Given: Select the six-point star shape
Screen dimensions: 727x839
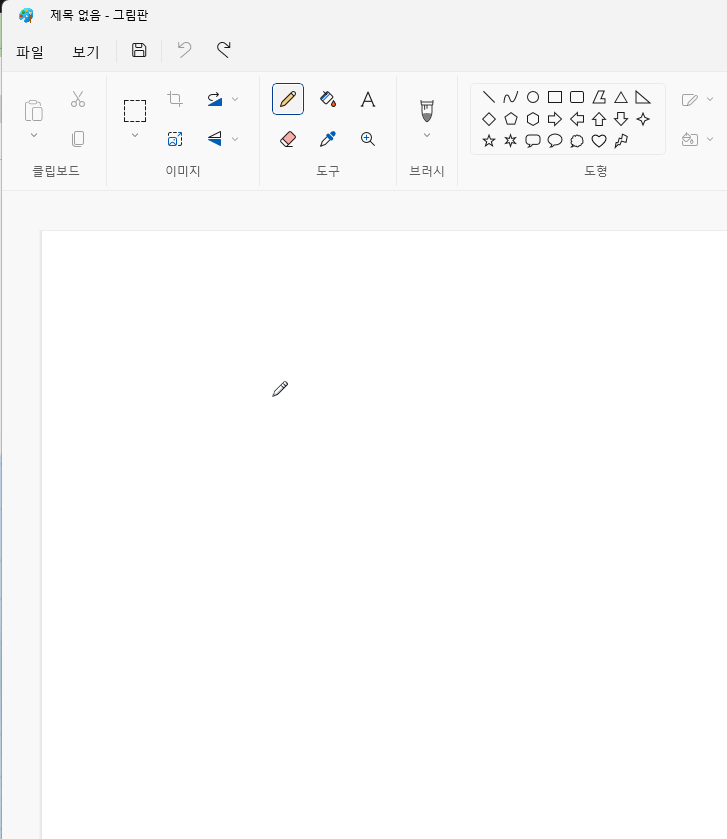Looking at the screenshot, I should [x=510, y=141].
